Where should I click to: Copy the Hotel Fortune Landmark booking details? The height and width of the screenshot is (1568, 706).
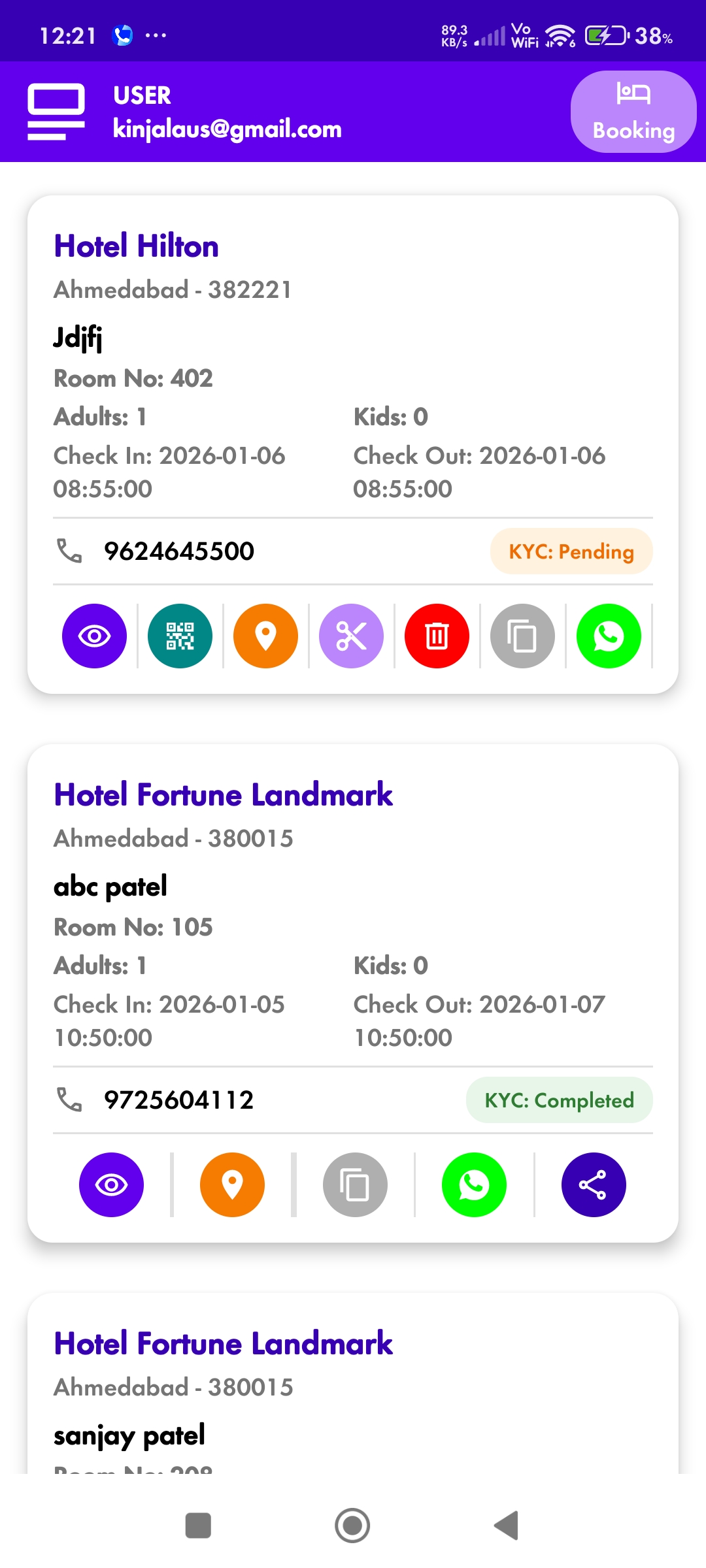click(353, 1184)
